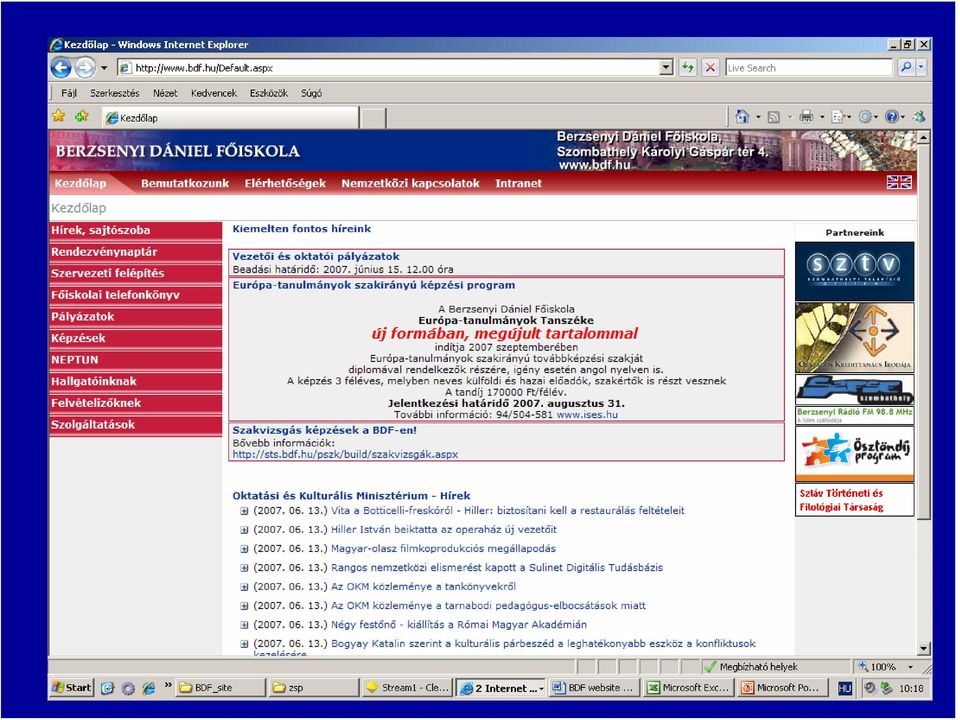Screen dimensions: 960x720
Task: Open Vezetői és oktatói pályázatok headline
Action: (x=316, y=257)
